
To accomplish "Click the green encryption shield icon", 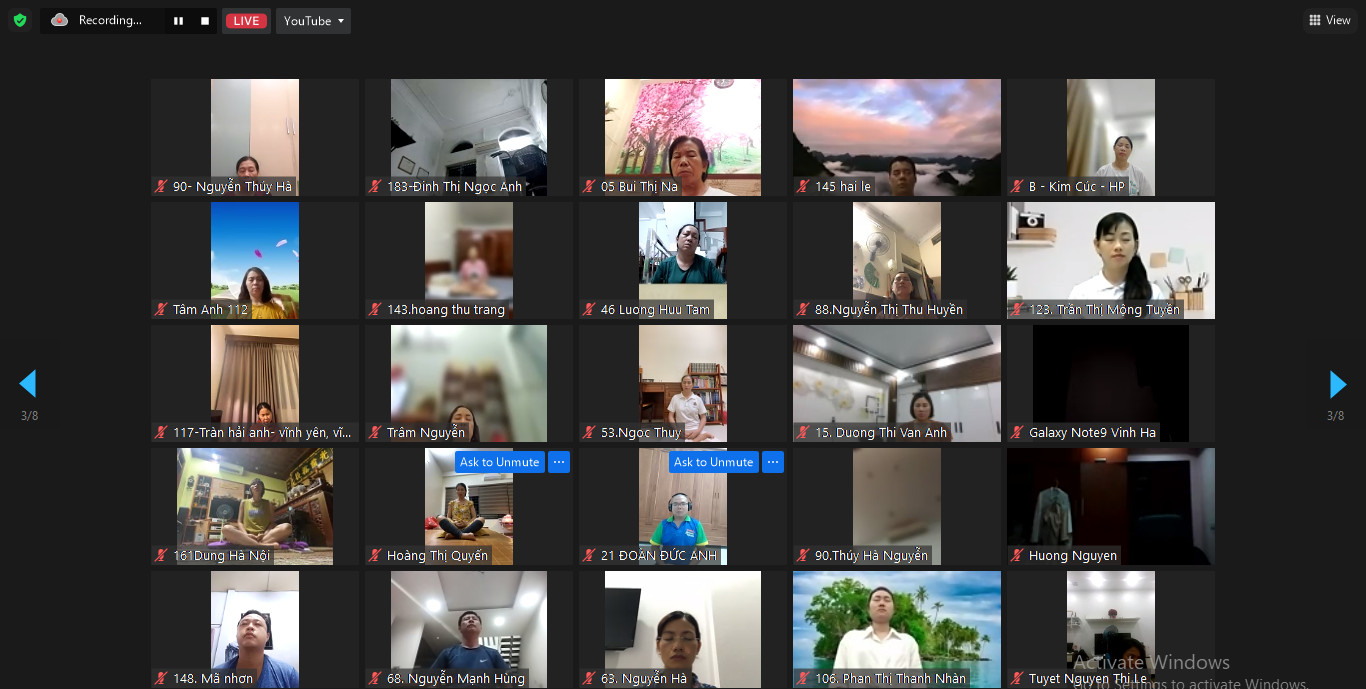I will coord(20,20).
